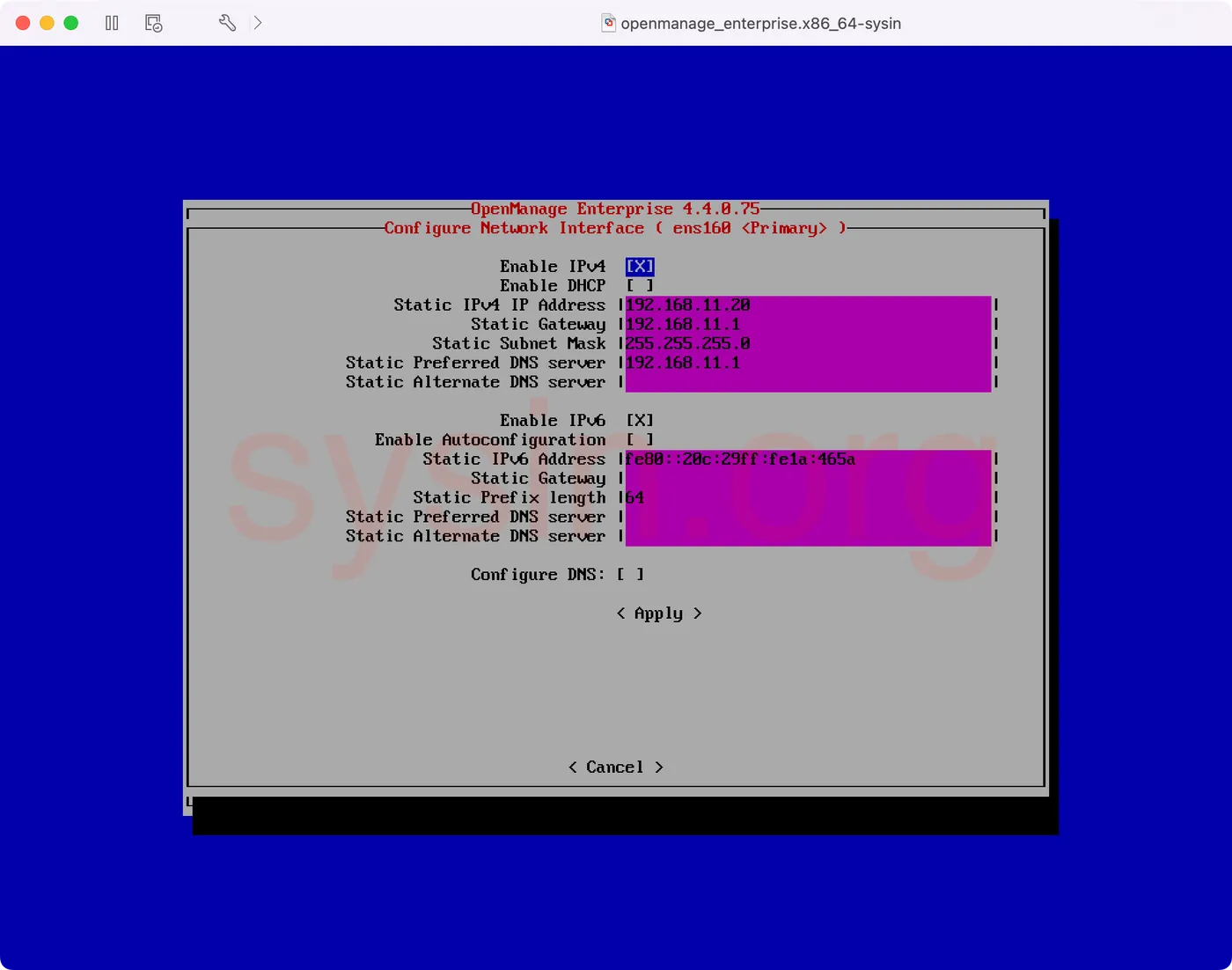Select the Apply button

(659, 614)
